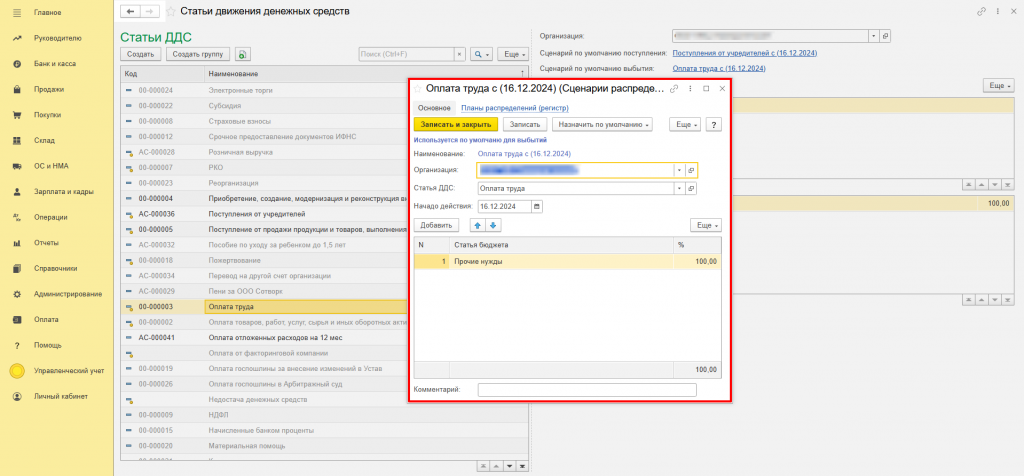The height and width of the screenshot is (476, 1024).
Task: Sort list by Наименование column header
Action: pos(364,73)
